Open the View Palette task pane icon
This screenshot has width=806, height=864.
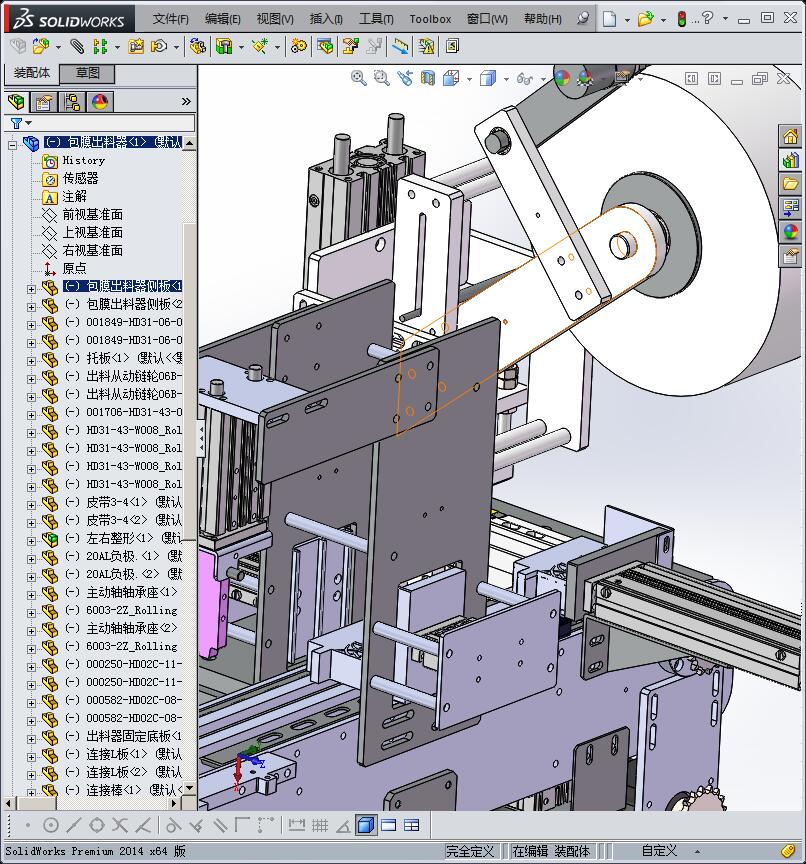791,208
